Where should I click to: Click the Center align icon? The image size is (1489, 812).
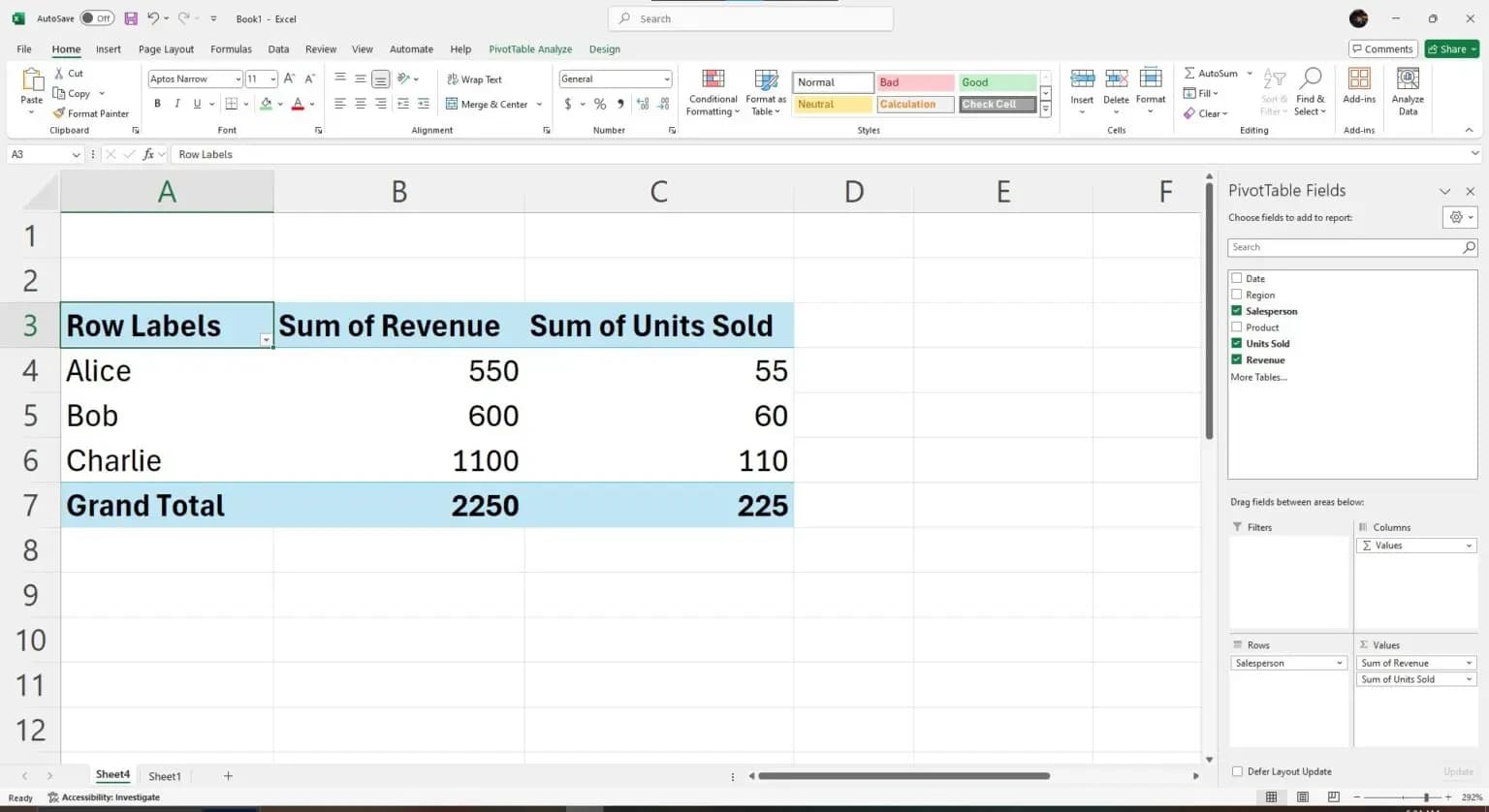point(361,104)
